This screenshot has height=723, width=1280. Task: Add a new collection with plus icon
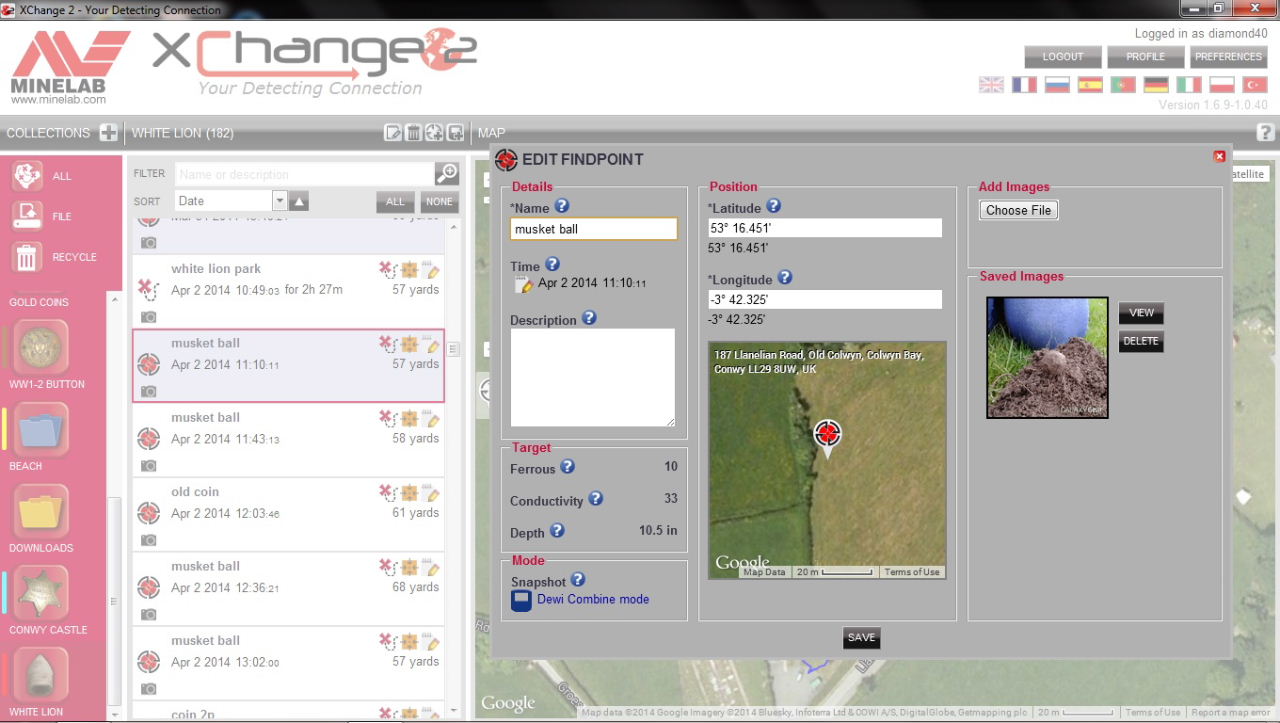(109, 133)
